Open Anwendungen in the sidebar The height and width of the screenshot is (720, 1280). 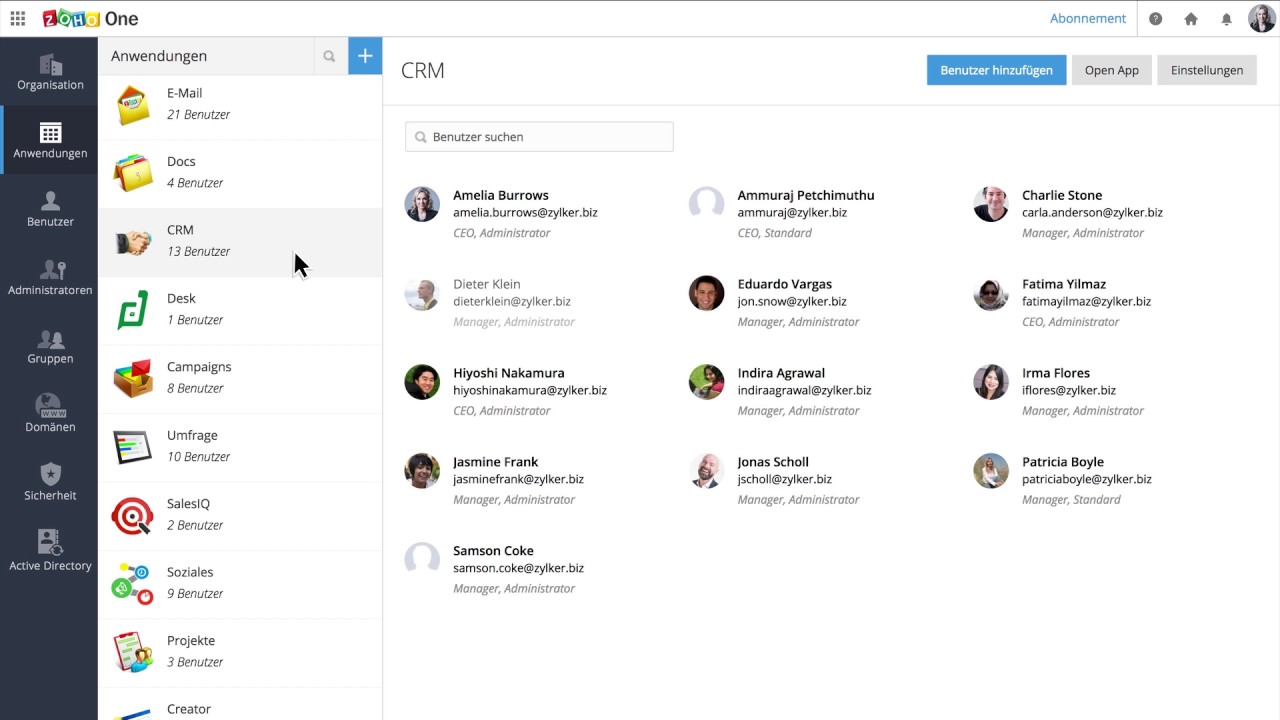[50, 140]
